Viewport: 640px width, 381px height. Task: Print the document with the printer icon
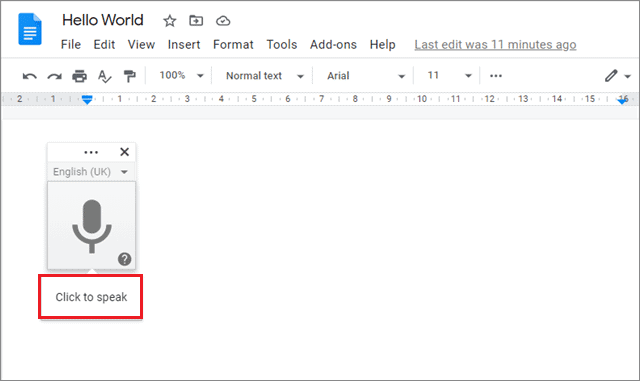click(79, 76)
